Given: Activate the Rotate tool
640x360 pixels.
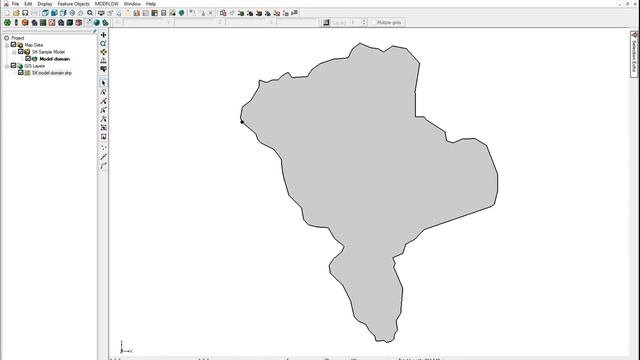Looking at the screenshot, I should pyautogui.click(x=103, y=52).
